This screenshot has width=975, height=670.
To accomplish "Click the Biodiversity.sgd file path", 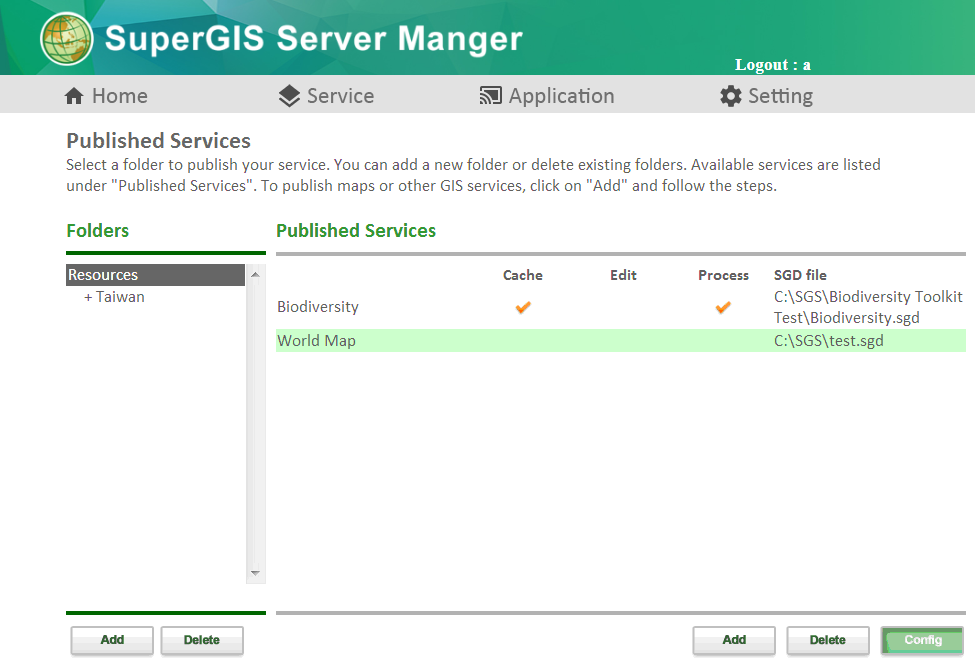I will coord(868,307).
